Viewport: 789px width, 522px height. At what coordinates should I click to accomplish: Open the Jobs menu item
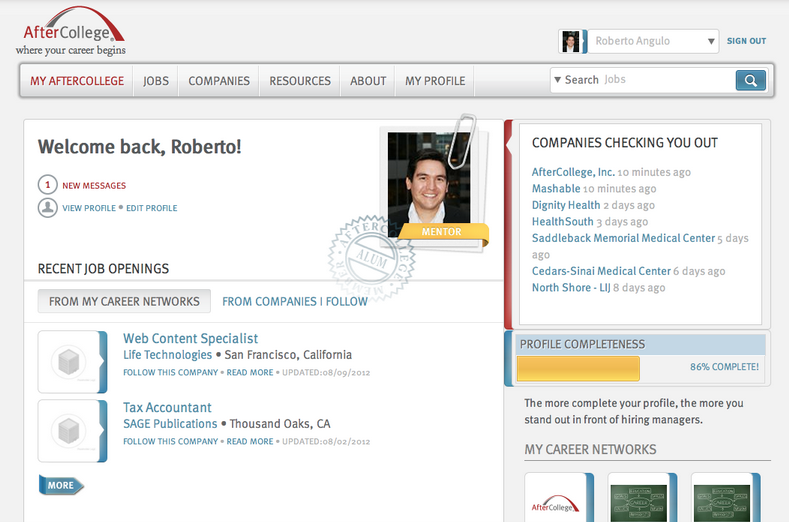(x=155, y=81)
